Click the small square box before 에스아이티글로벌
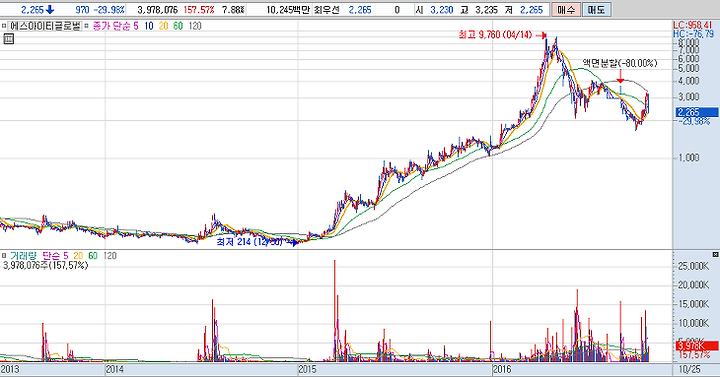This screenshot has width=720, height=377. [x=4, y=27]
